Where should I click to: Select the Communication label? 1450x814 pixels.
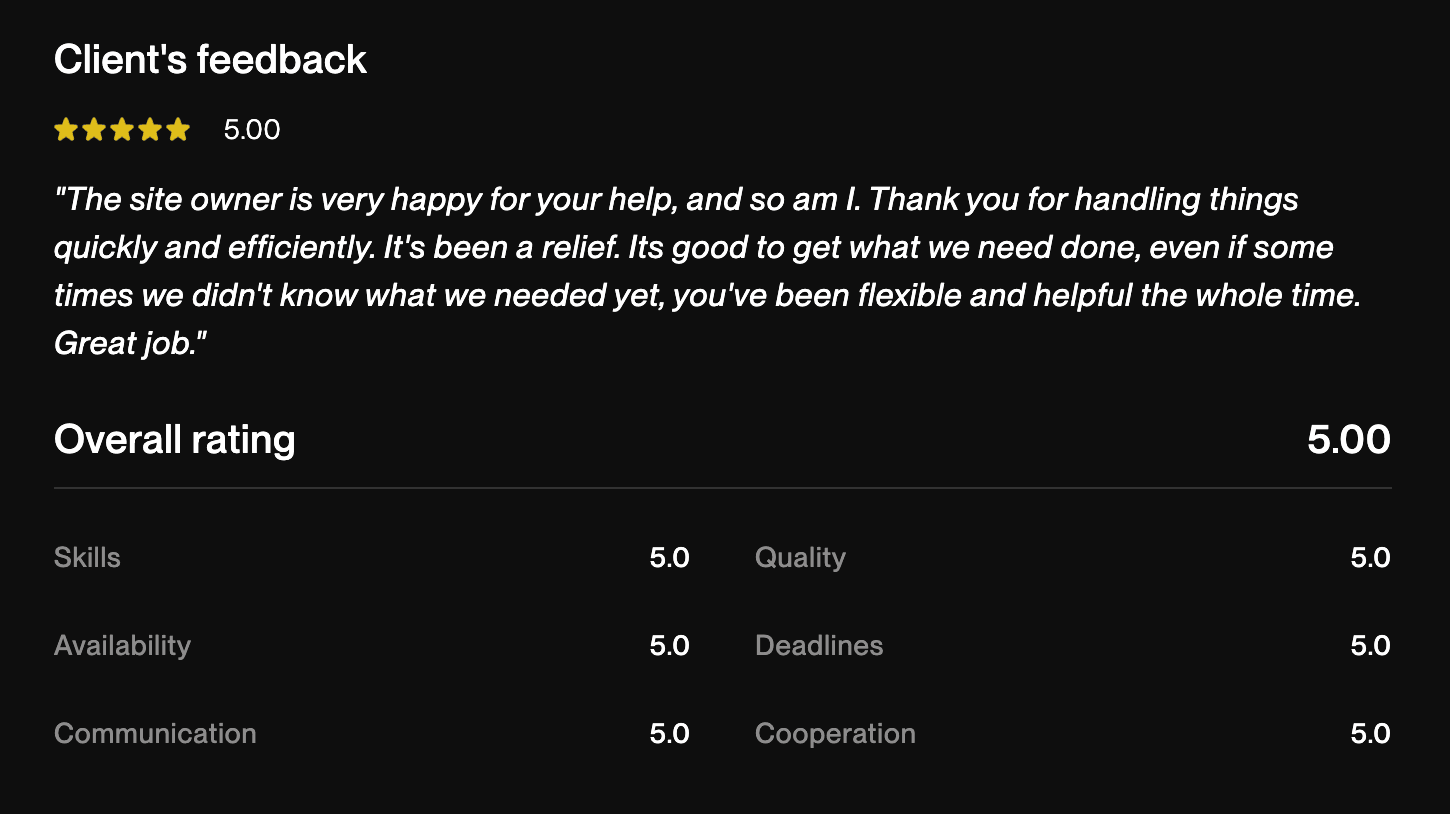(x=155, y=733)
